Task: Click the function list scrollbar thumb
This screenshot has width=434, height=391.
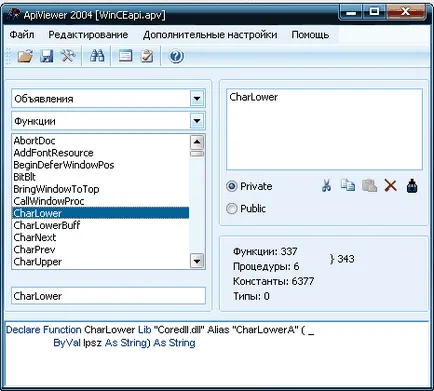Action: [197, 154]
